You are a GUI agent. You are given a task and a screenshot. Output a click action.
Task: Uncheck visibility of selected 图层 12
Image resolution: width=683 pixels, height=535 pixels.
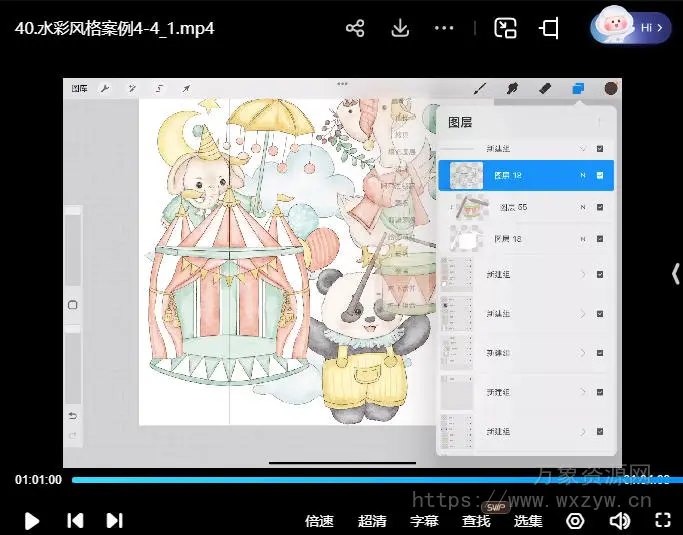(x=600, y=175)
